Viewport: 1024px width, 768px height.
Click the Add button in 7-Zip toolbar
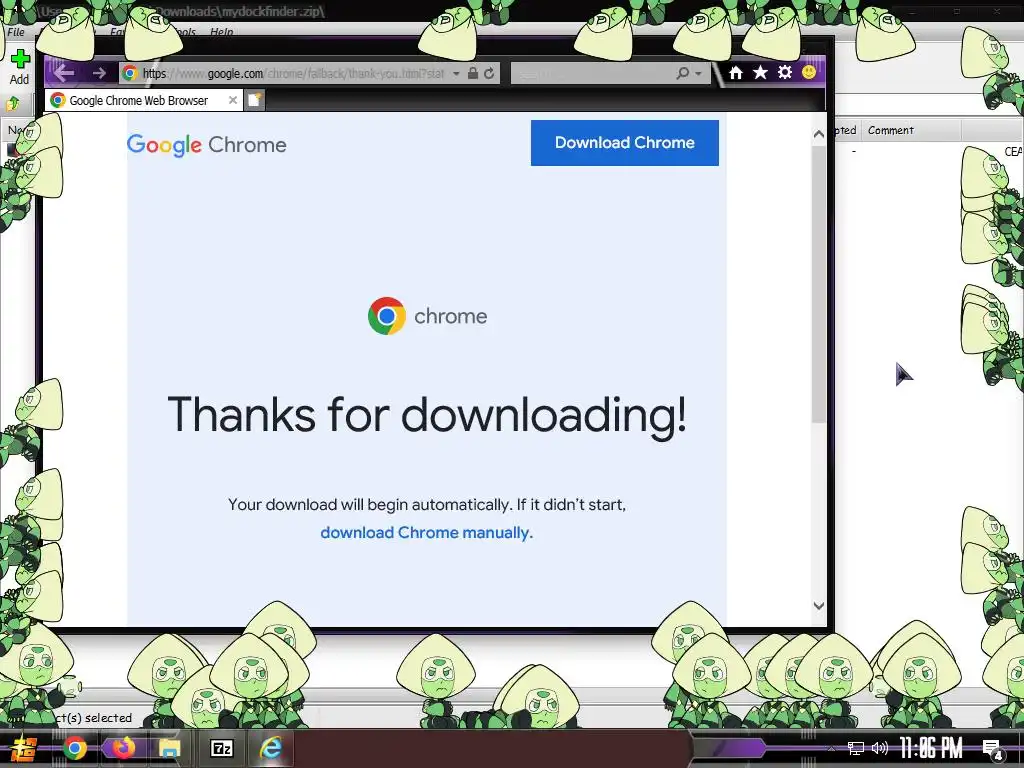tap(20, 68)
